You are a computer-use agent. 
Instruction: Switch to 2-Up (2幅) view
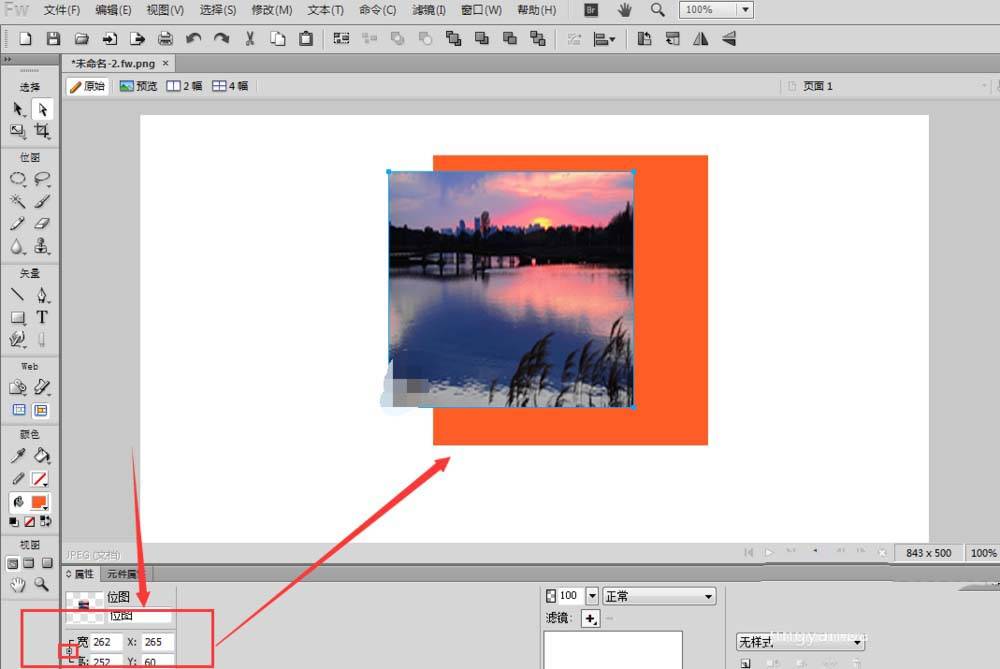[184, 86]
